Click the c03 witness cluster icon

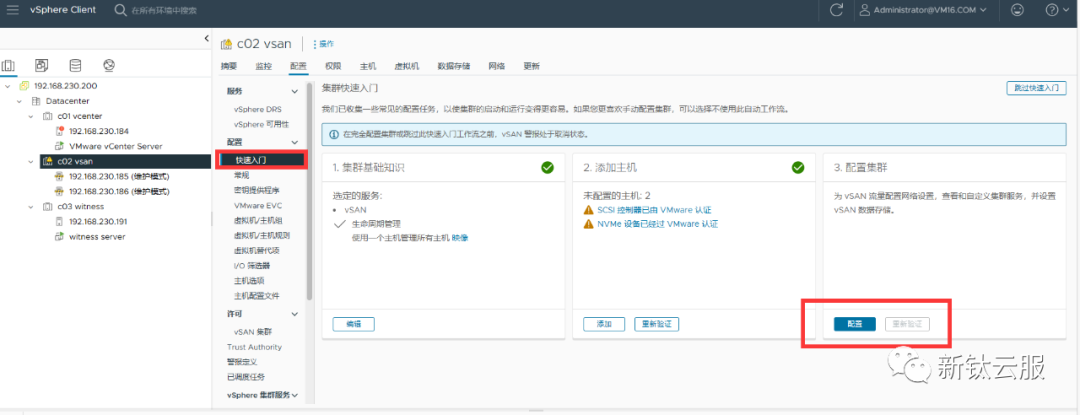(x=48, y=206)
